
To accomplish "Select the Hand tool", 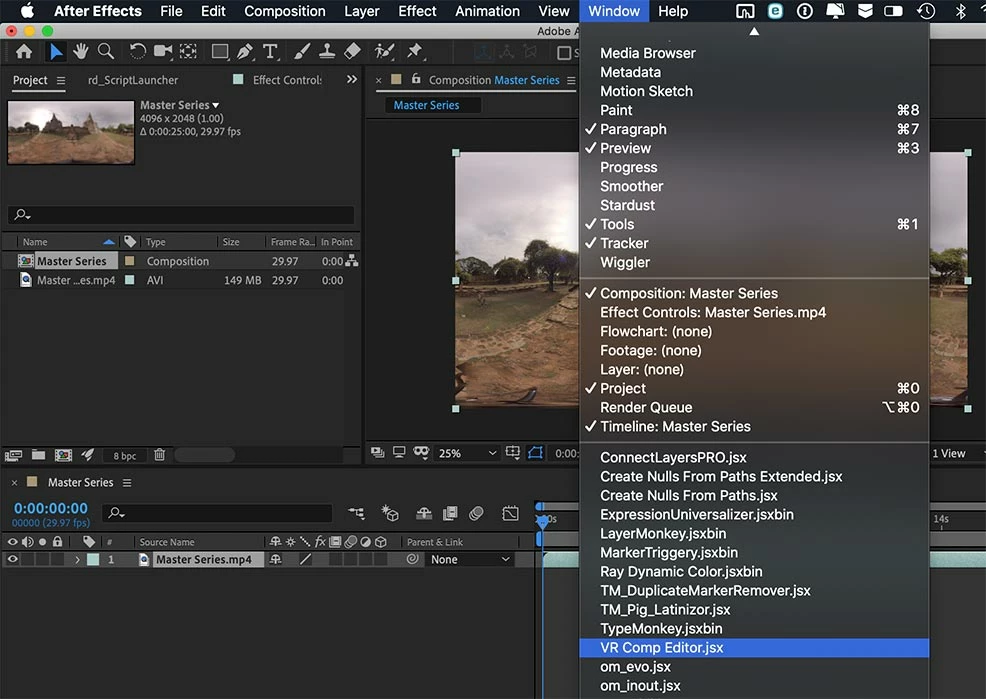I will point(80,52).
